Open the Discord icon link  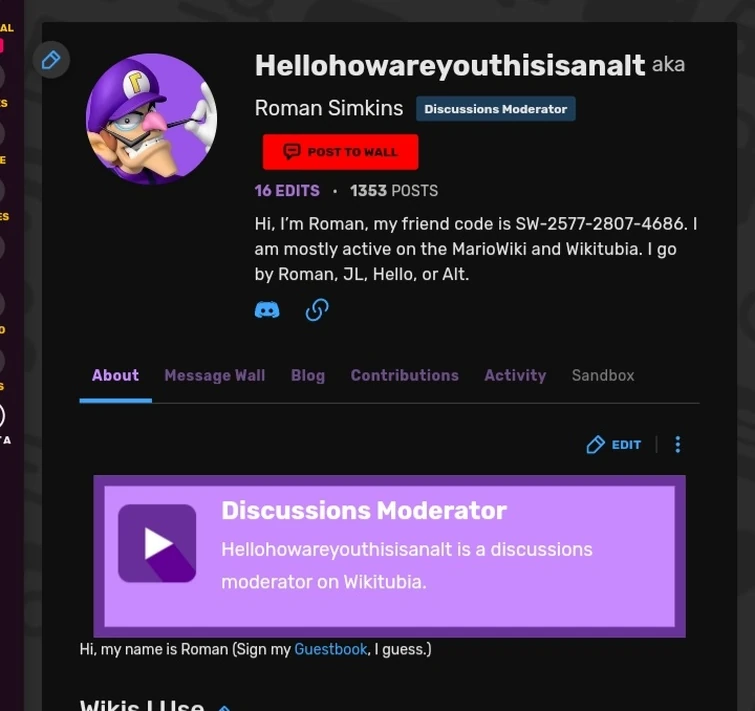click(267, 310)
